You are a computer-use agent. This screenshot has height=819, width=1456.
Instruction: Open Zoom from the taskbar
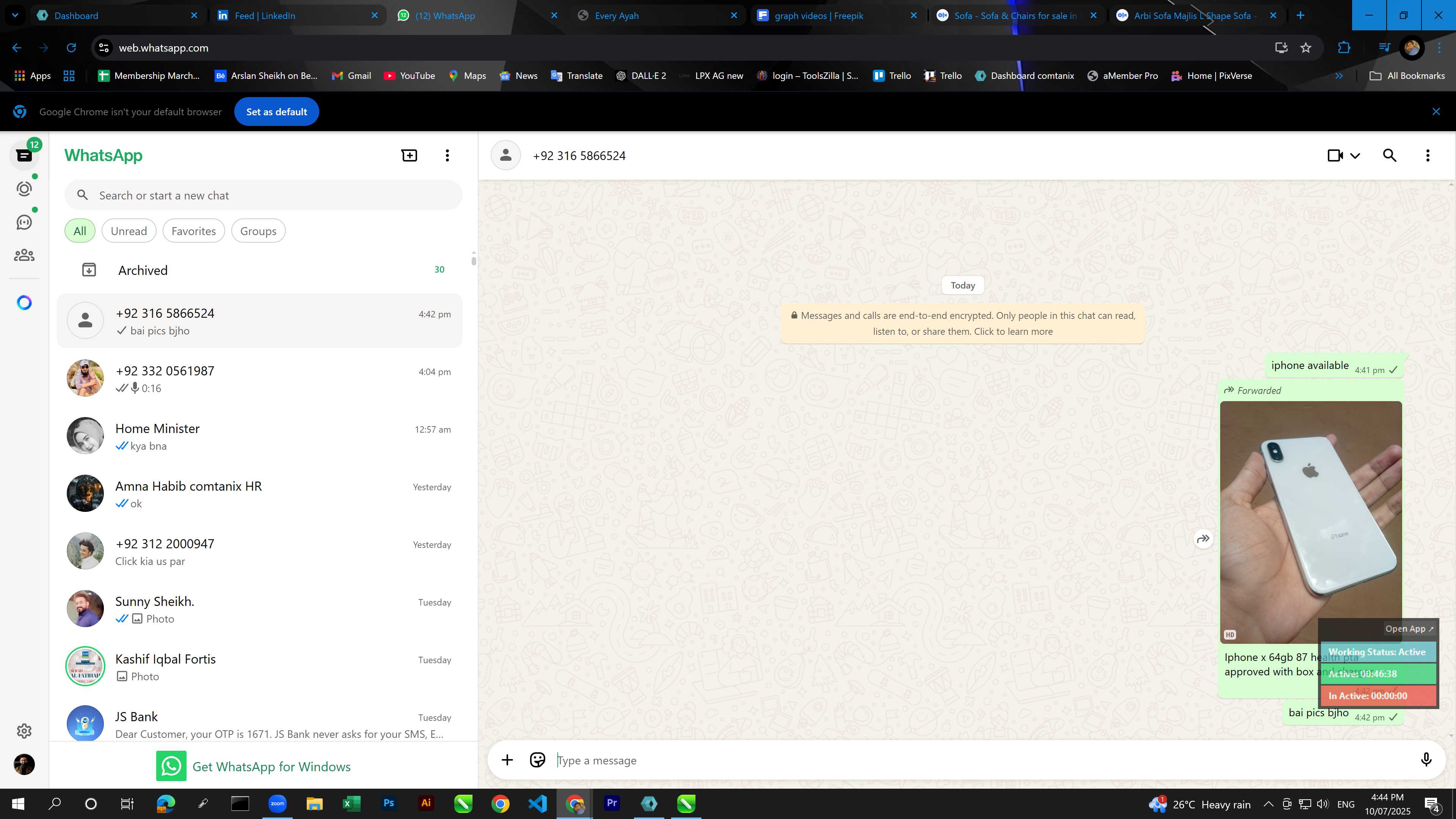point(278,803)
